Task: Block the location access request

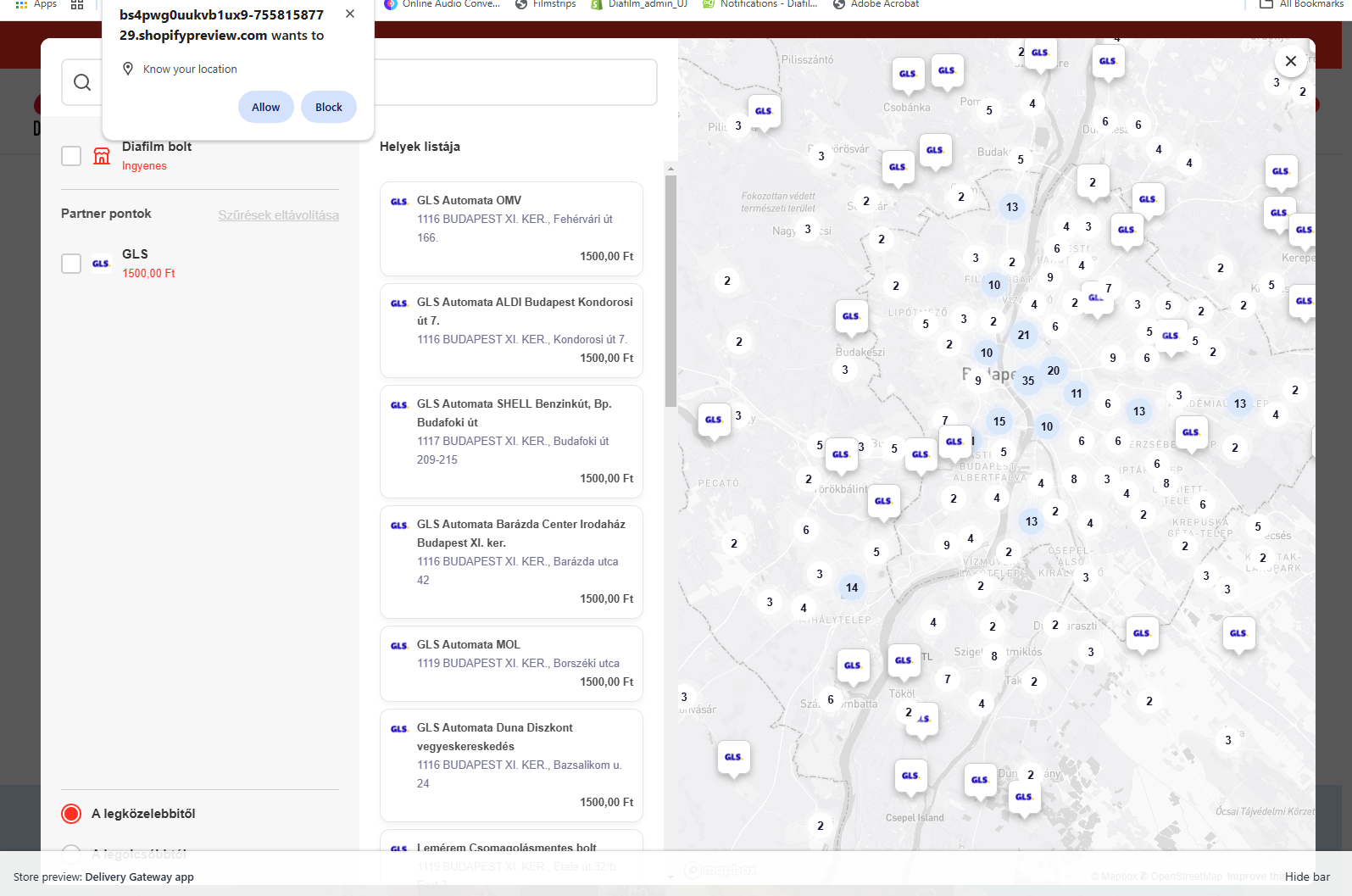Action: 328,107
